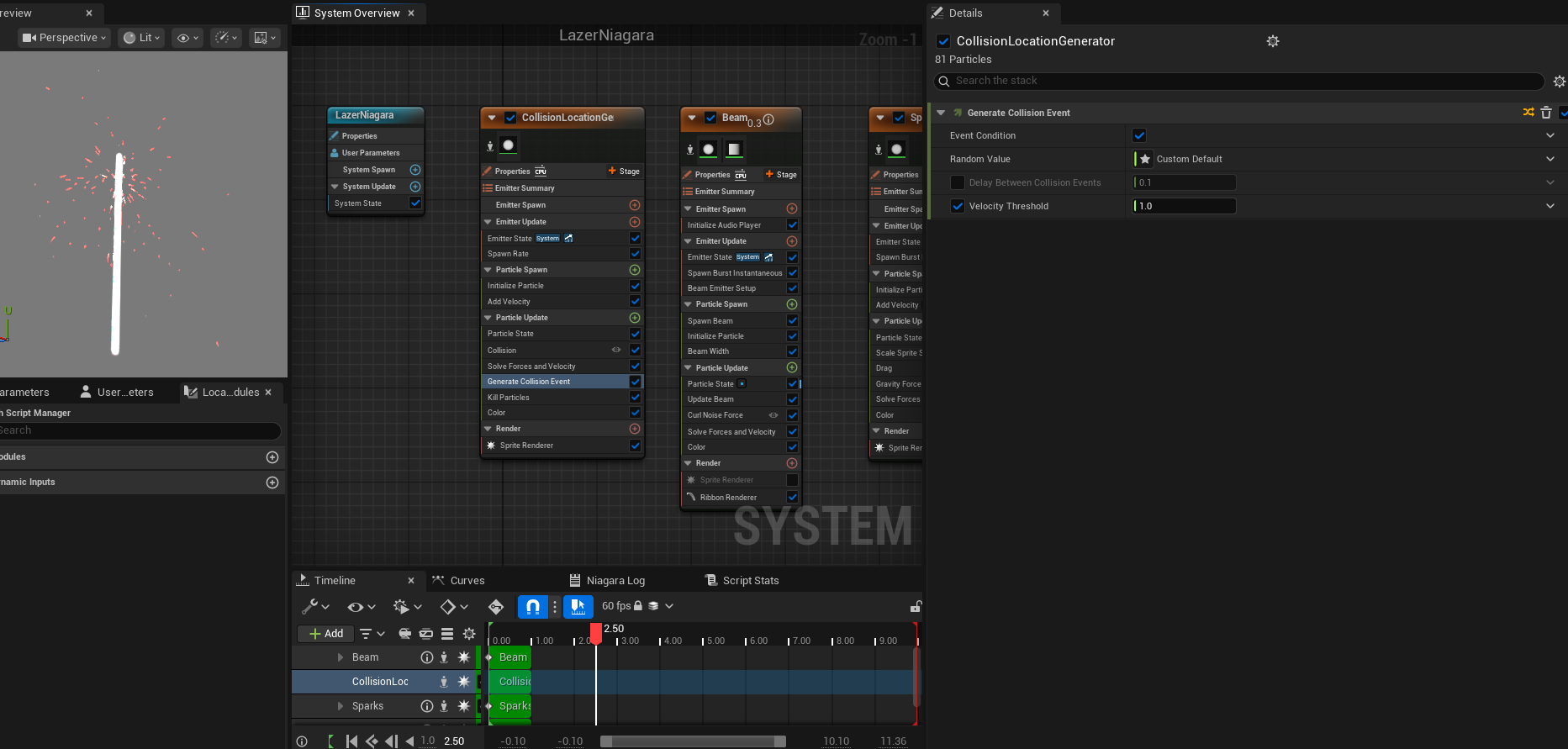The height and width of the screenshot is (749, 1568).
Task: Toggle timeline snapping magnet icon
Action: [532, 606]
